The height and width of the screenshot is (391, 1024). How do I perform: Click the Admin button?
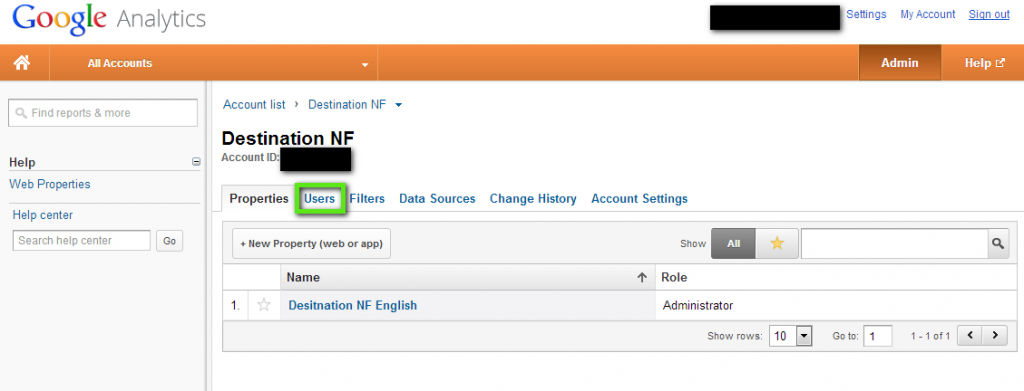[900, 63]
